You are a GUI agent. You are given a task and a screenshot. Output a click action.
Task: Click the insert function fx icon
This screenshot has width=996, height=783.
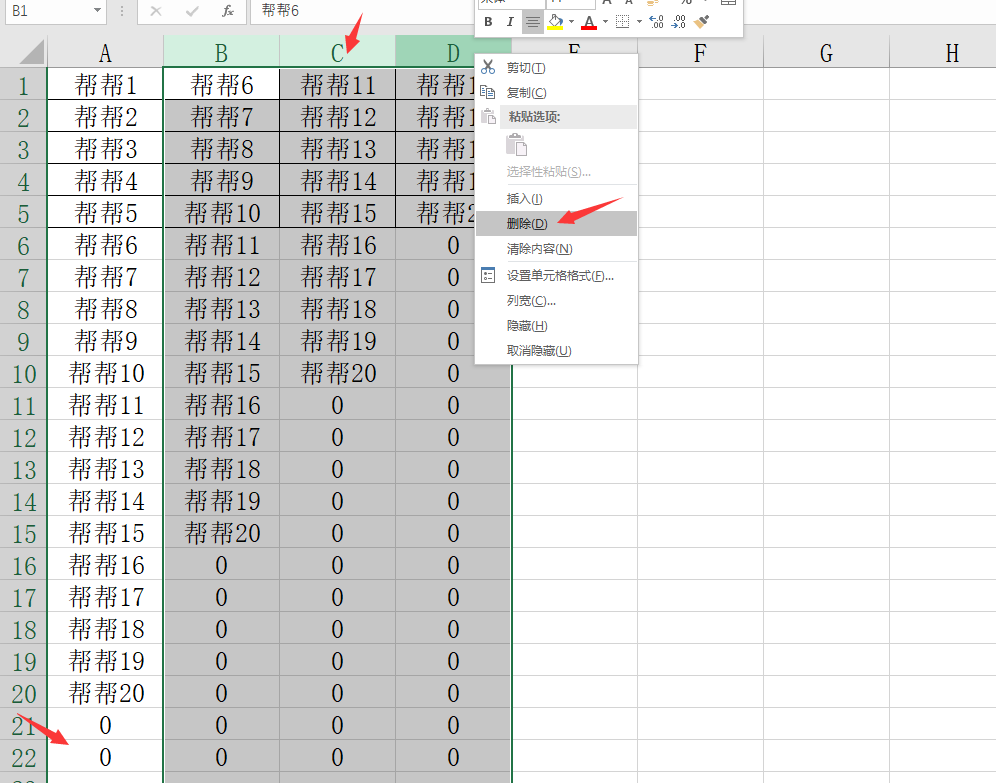(228, 10)
